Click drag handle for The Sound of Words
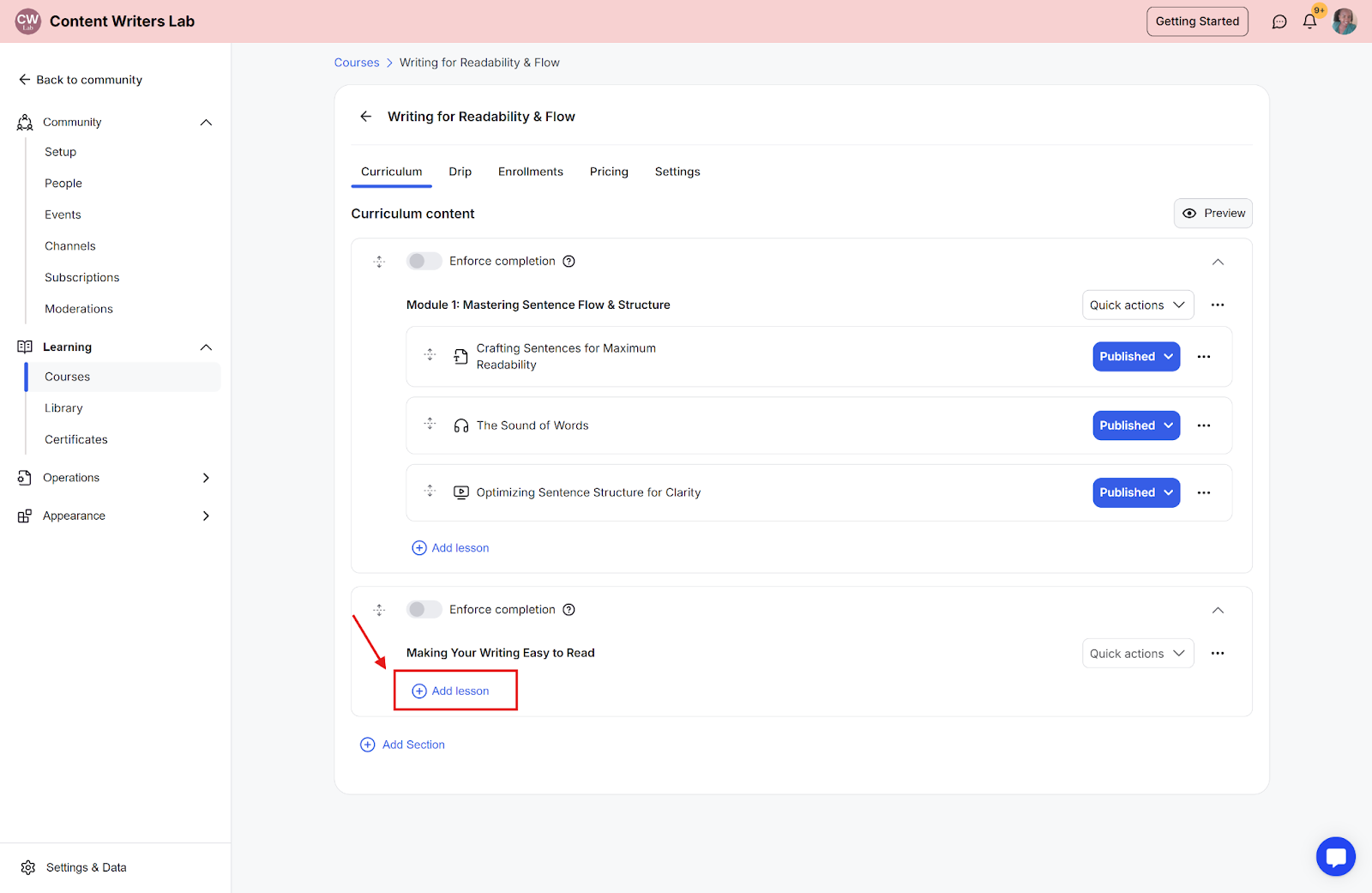 (430, 424)
